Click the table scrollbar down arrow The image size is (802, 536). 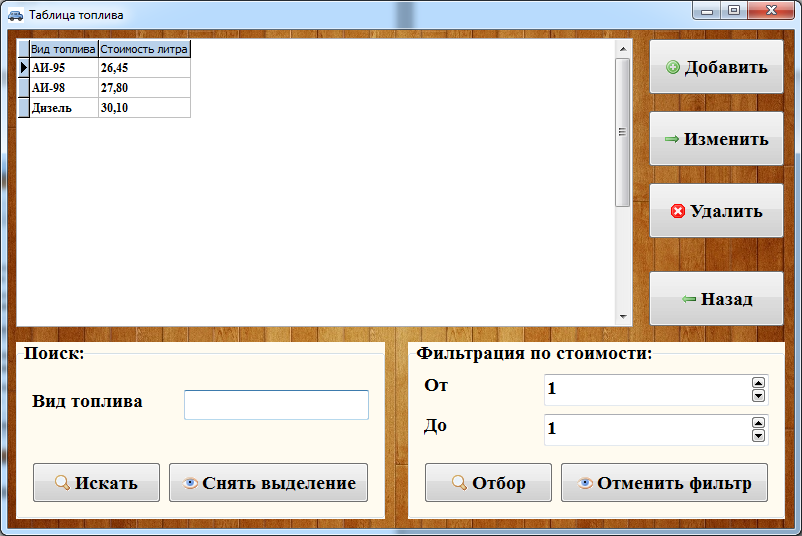622,317
